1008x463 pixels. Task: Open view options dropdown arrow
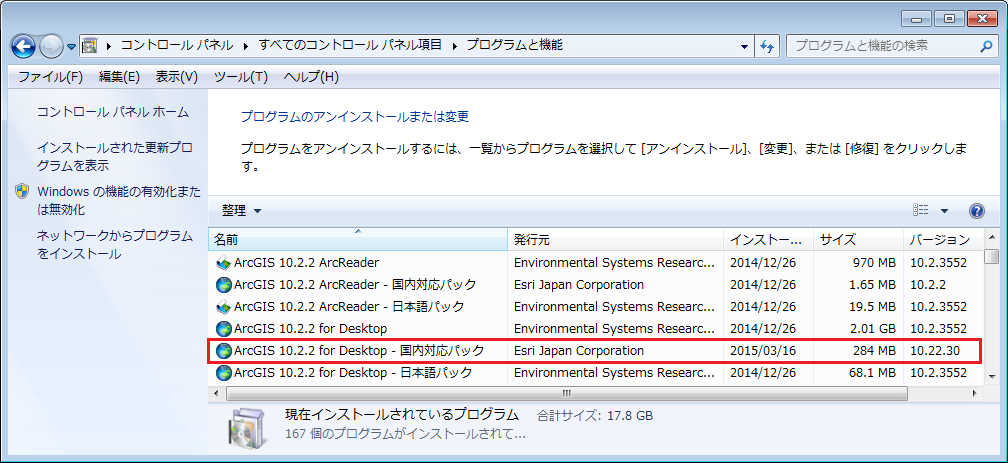944,211
